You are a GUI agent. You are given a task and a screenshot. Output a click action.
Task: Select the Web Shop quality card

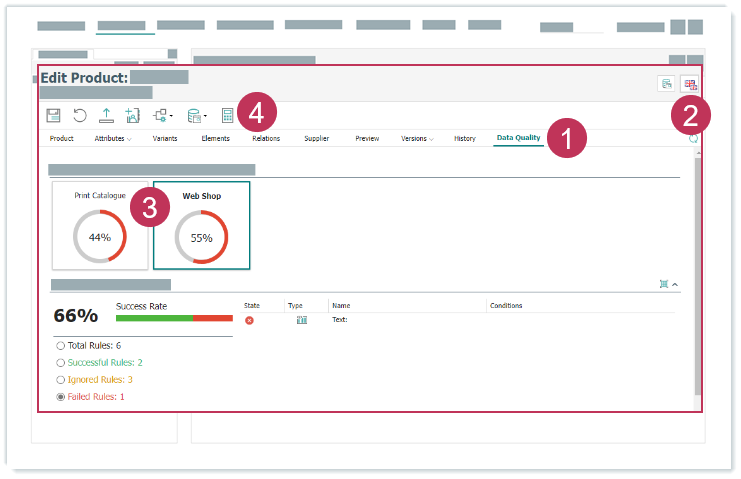tap(201, 225)
